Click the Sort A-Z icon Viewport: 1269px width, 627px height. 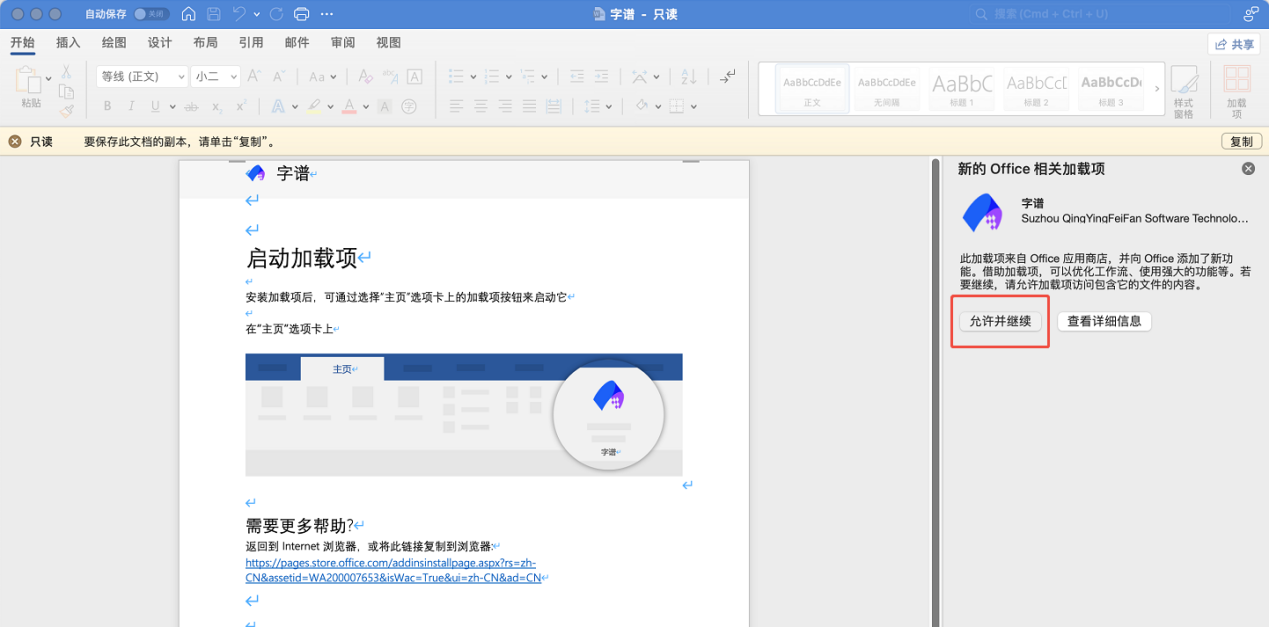pyautogui.click(x=689, y=77)
